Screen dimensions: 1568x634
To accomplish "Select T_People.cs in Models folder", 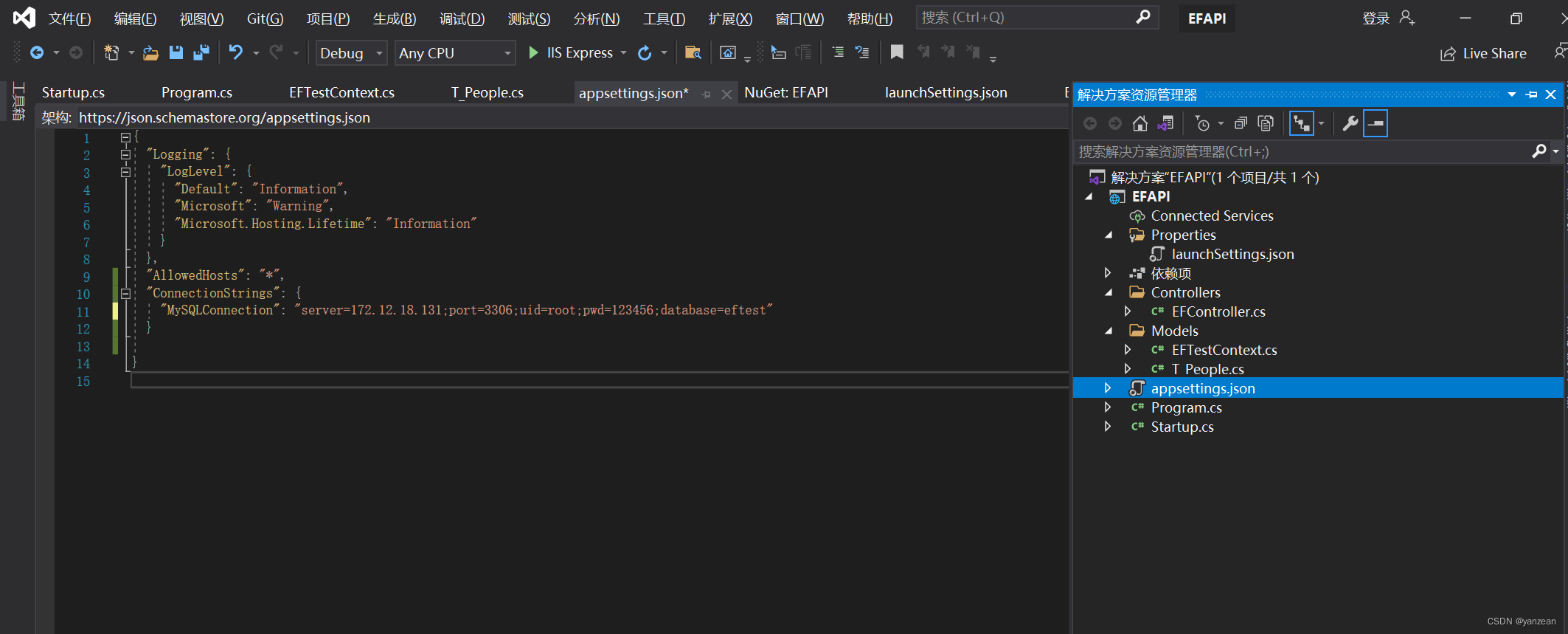I will click(x=1207, y=369).
